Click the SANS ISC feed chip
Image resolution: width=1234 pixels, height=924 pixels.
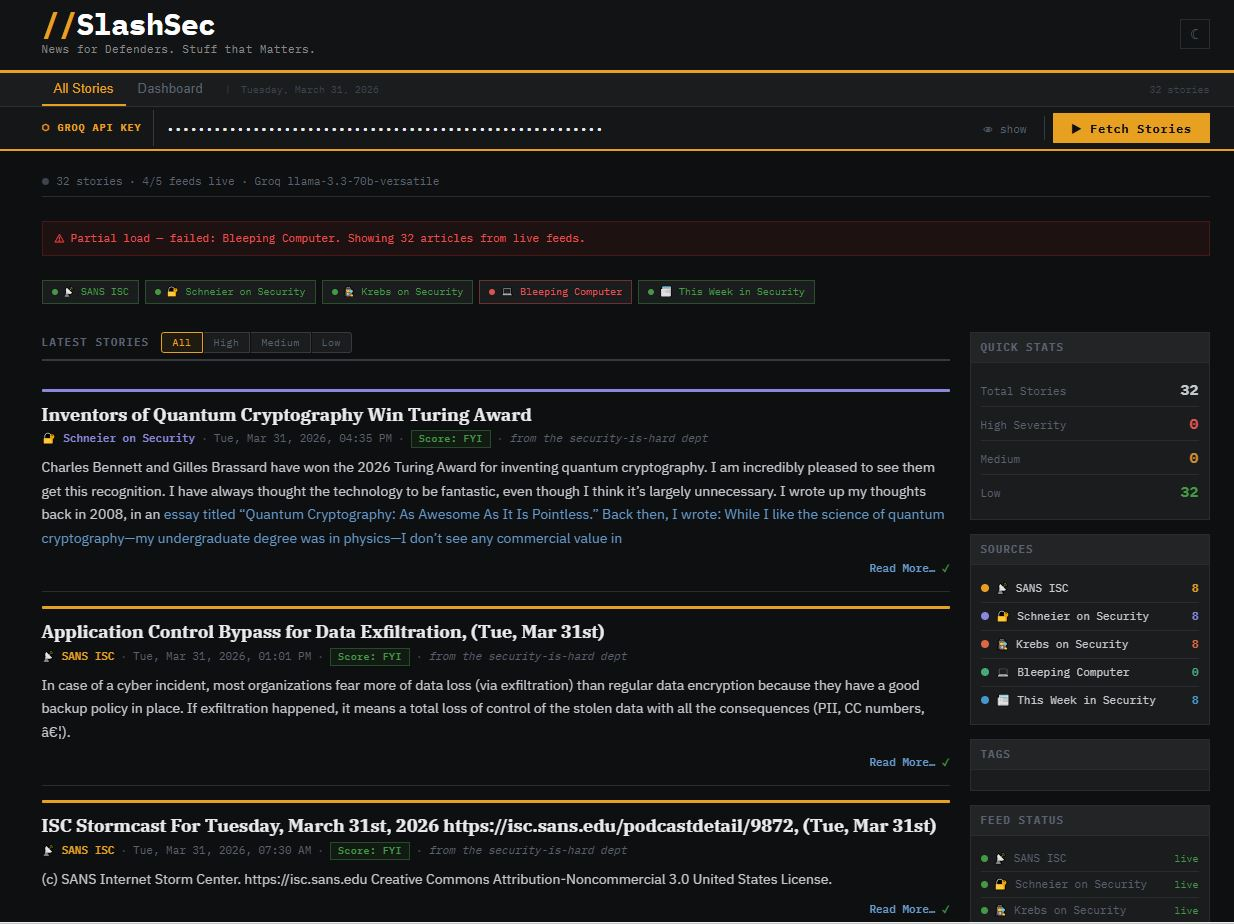pos(90,292)
